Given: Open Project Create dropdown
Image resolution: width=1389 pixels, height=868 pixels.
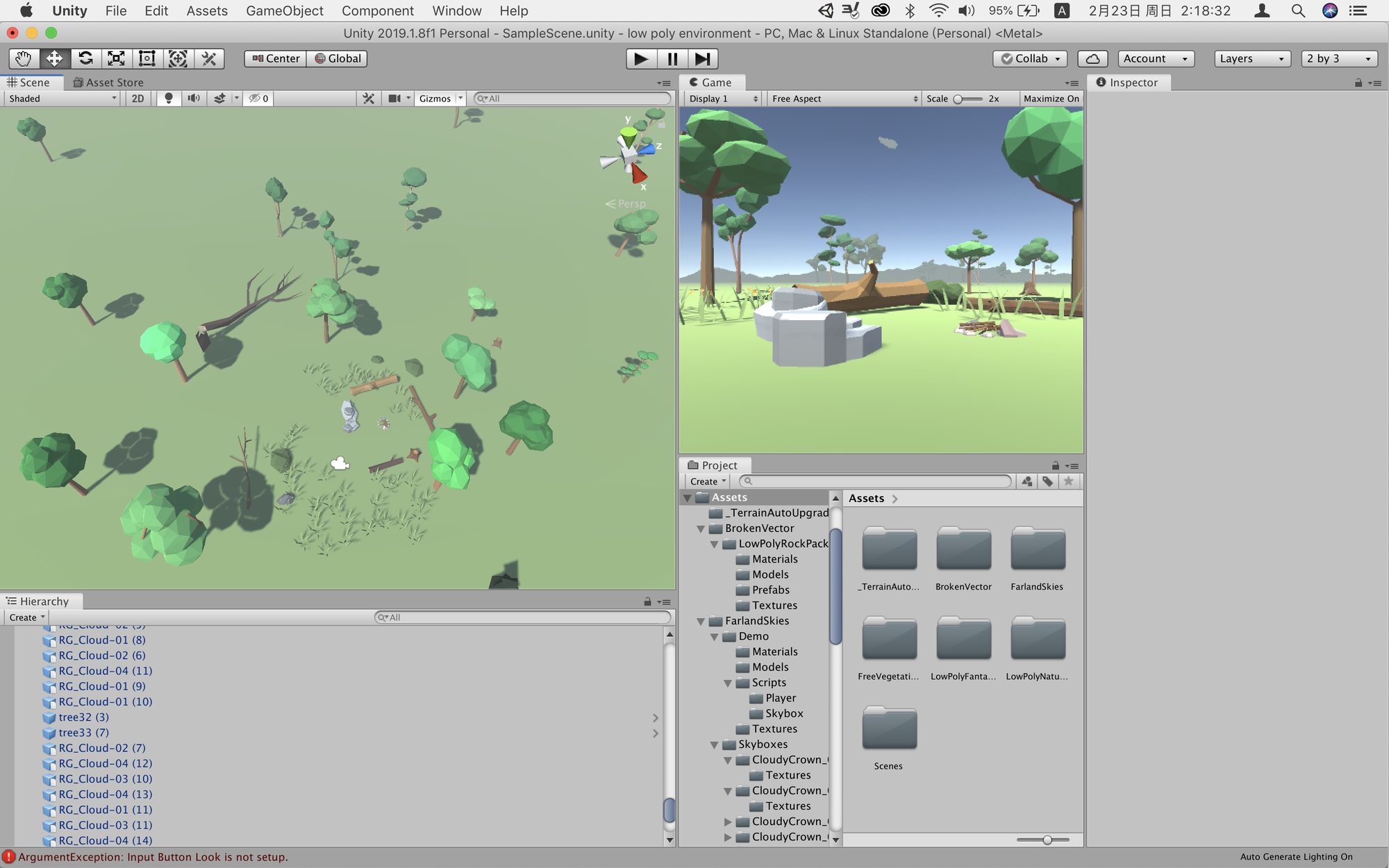Looking at the screenshot, I should click(x=708, y=481).
